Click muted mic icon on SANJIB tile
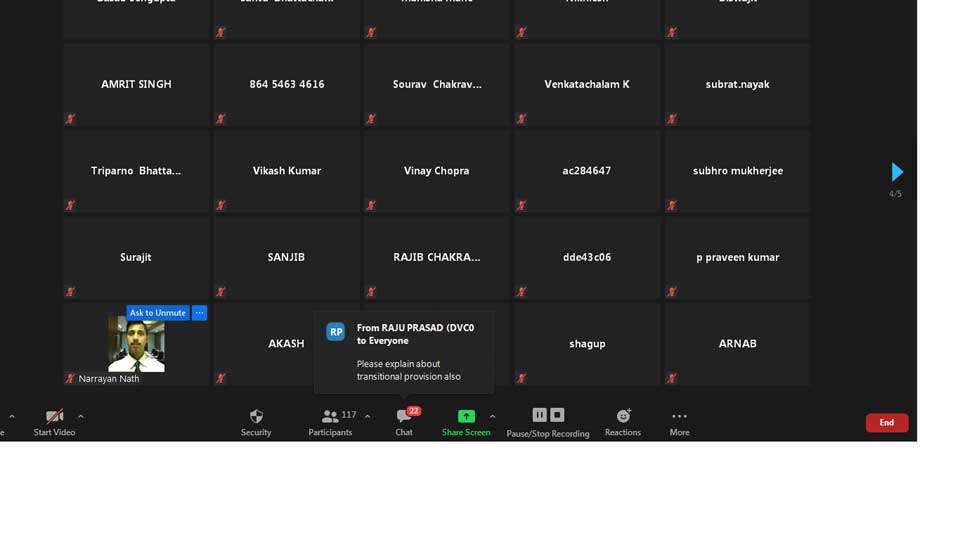Viewport: 960px width, 540px height. point(221,291)
